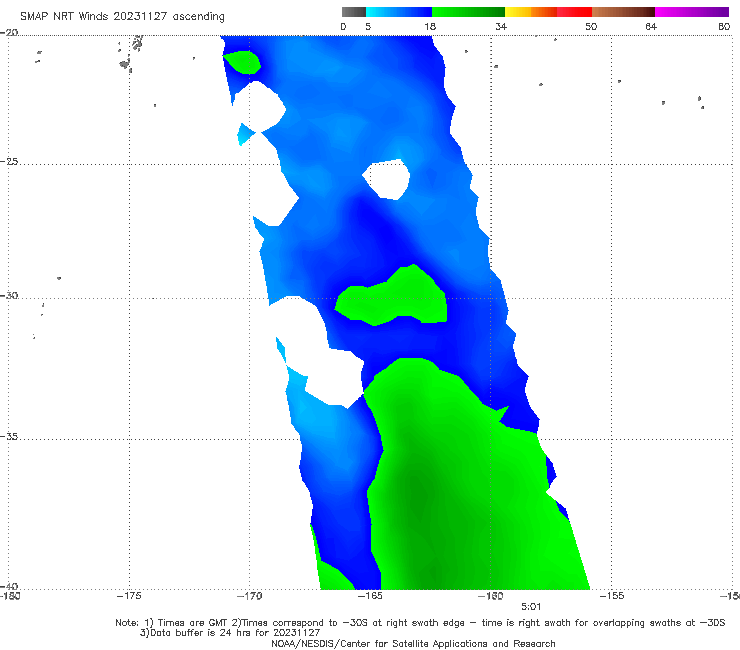Image resolution: width=740 pixels, height=650 pixels.
Task: Click the latitude label '-30'
Action: tap(9, 295)
